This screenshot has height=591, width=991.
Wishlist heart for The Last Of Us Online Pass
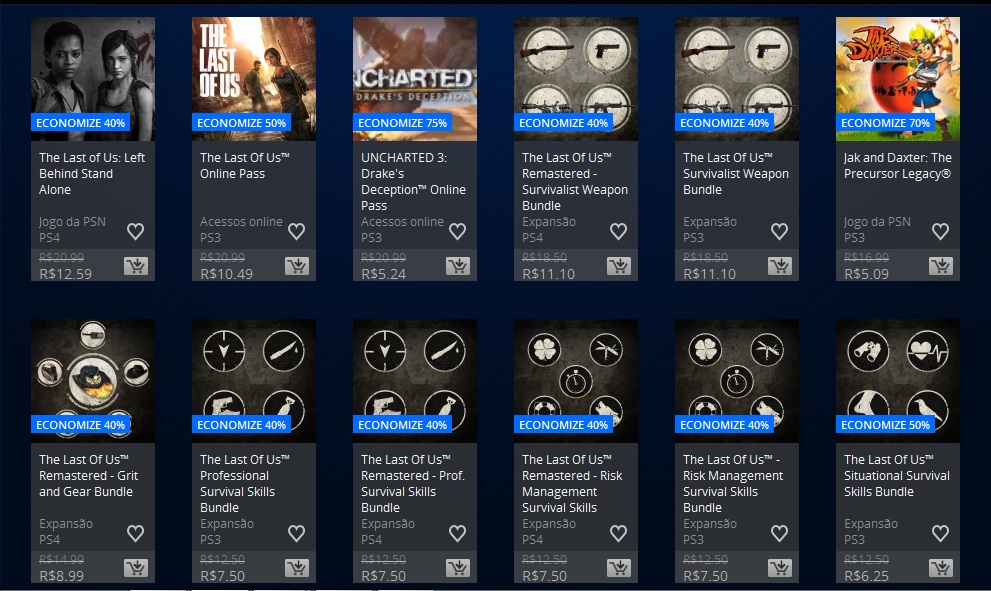click(296, 231)
